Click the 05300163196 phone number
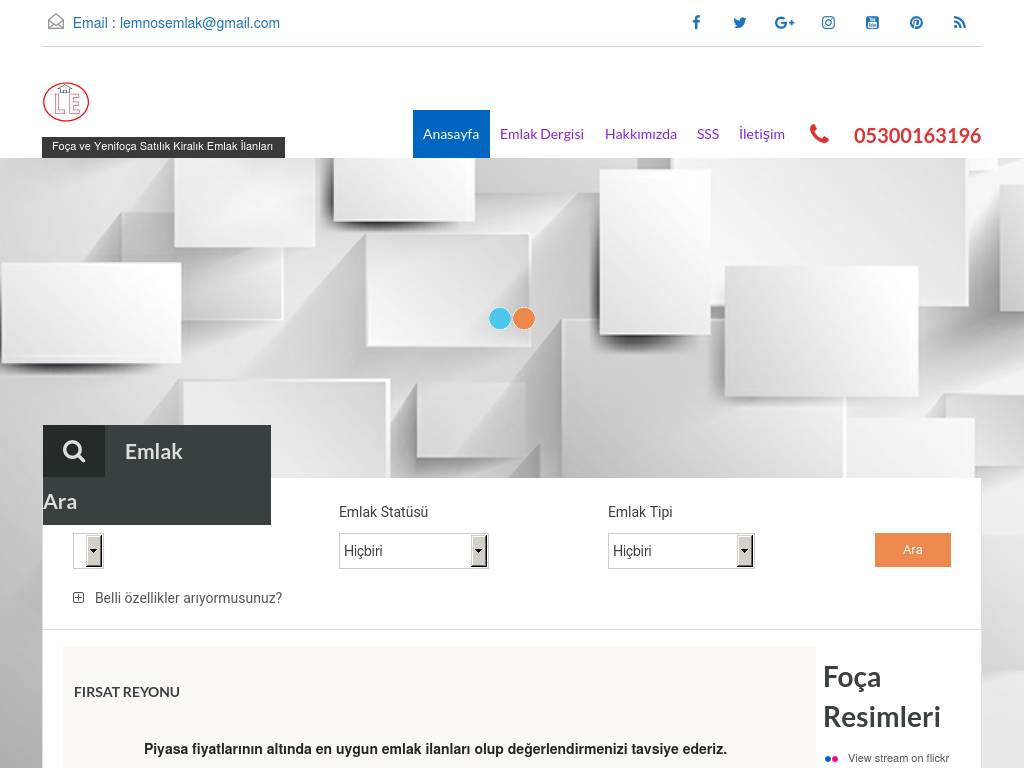Screen dimensions: 1024x768 click(917, 136)
